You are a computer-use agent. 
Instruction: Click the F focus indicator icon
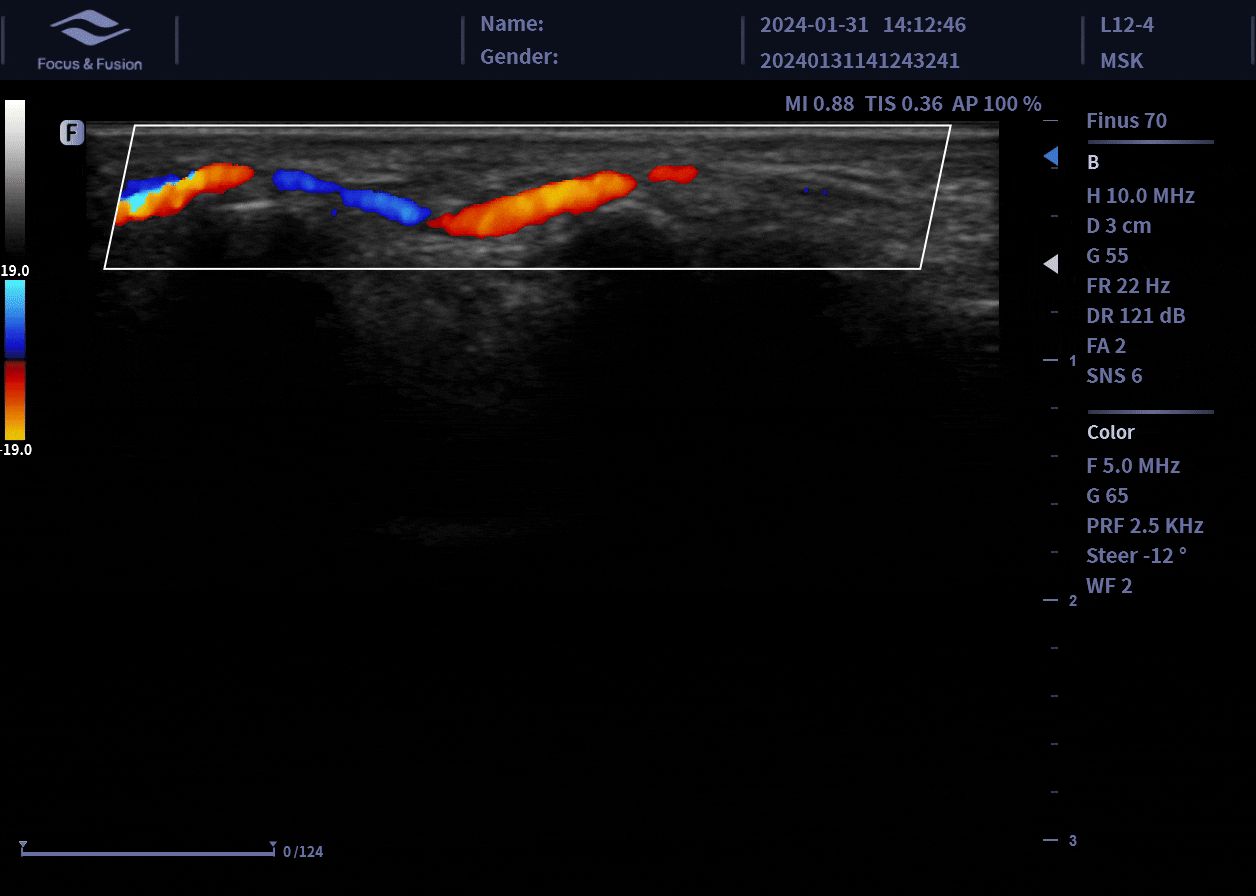(72, 132)
